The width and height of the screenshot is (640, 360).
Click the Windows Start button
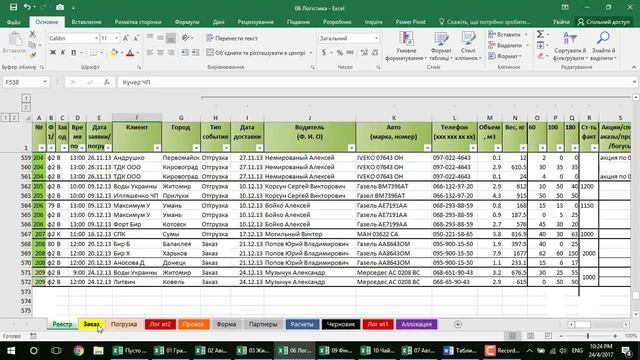coord(11,351)
